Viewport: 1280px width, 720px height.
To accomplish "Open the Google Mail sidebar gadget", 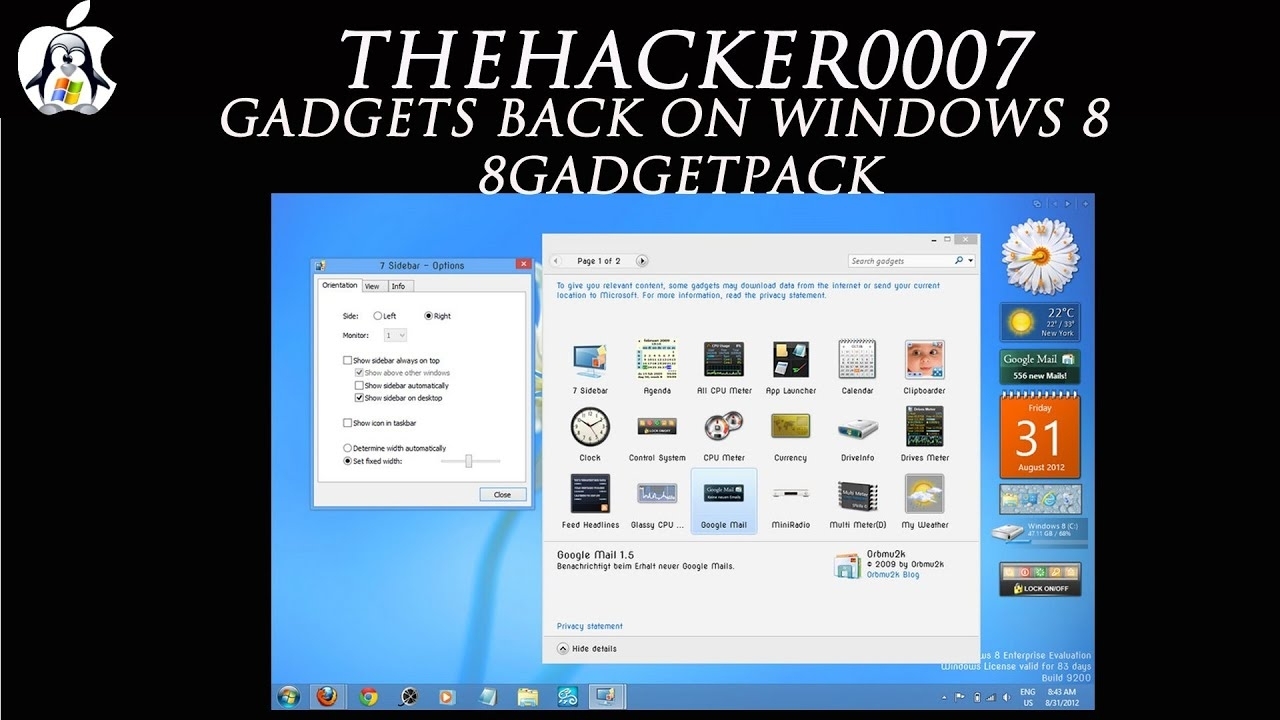I will (x=1040, y=367).
